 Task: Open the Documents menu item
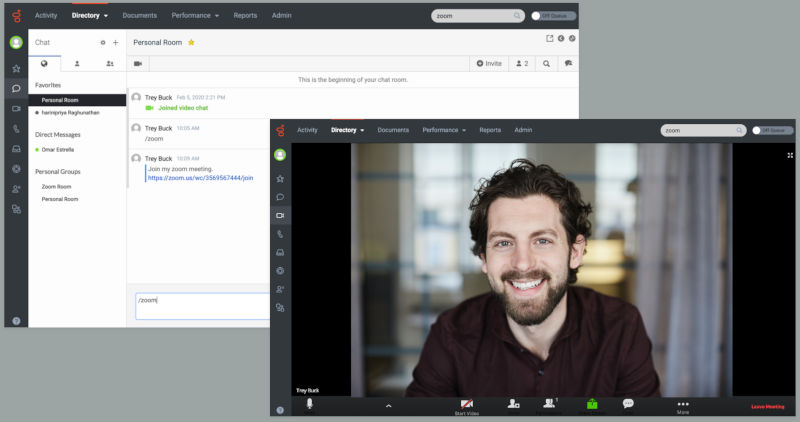click(x=139, y=16)
